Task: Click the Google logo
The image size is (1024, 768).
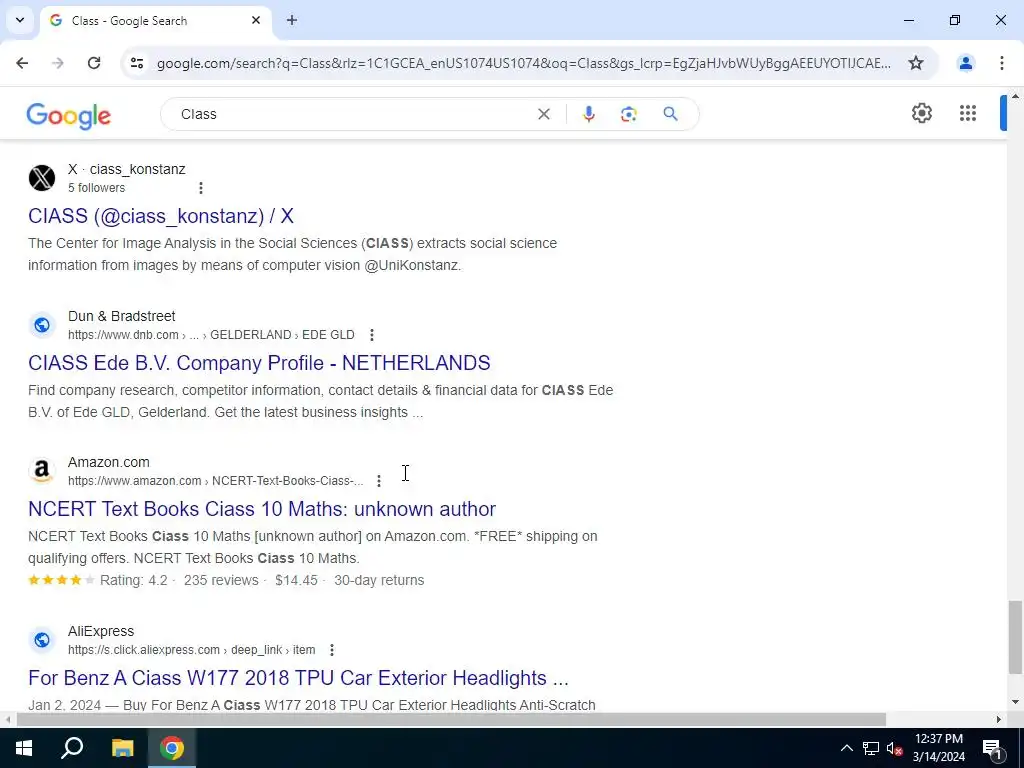Action: [69, 116]
